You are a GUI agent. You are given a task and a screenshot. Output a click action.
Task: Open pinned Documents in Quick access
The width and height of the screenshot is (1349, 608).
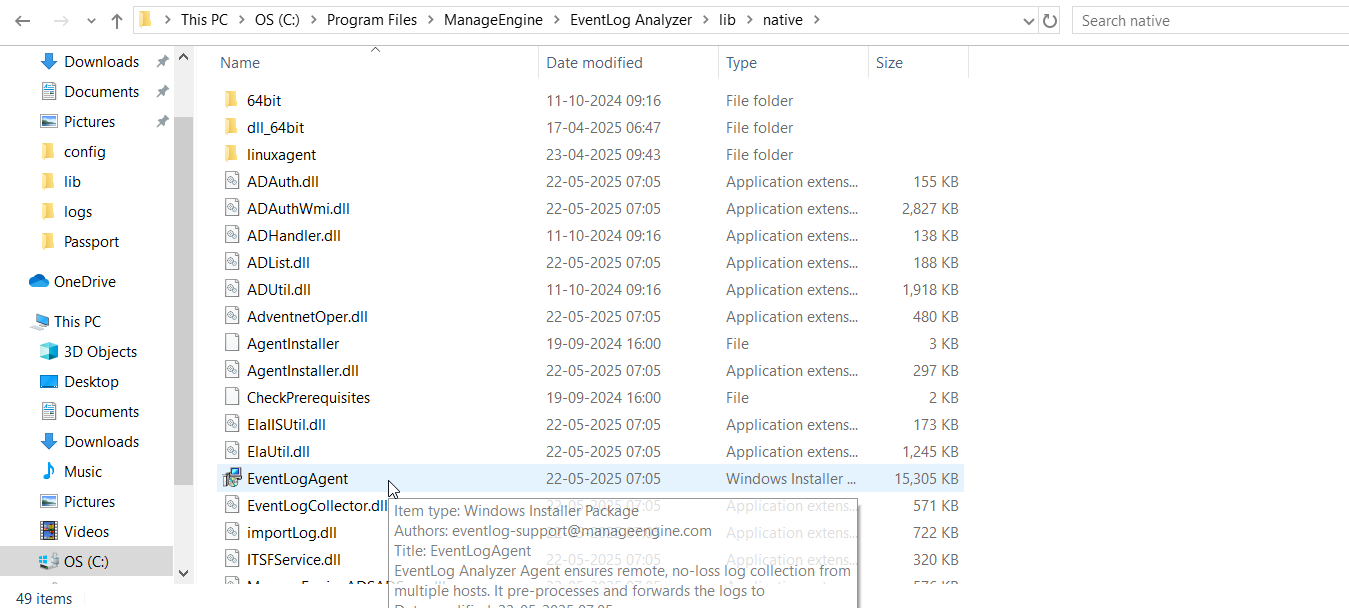pos(101,92)
